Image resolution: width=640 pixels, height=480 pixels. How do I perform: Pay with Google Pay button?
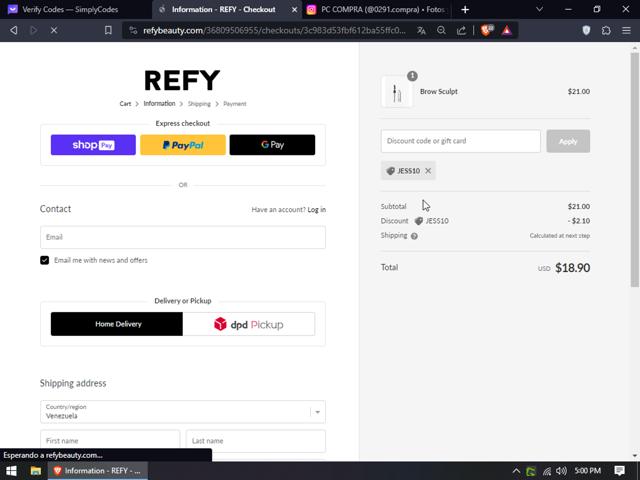(x=272, y=145)
